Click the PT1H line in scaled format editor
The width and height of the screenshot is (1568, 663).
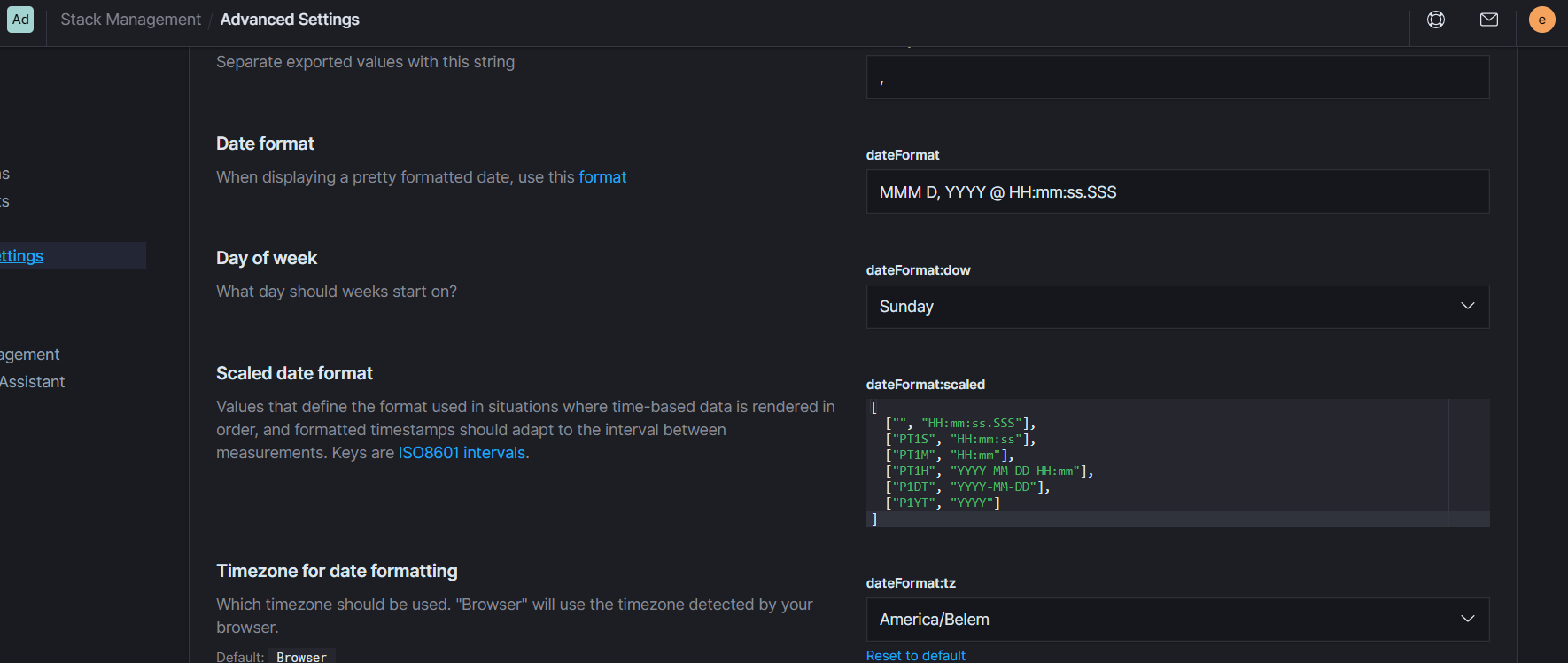coord(990,472)
